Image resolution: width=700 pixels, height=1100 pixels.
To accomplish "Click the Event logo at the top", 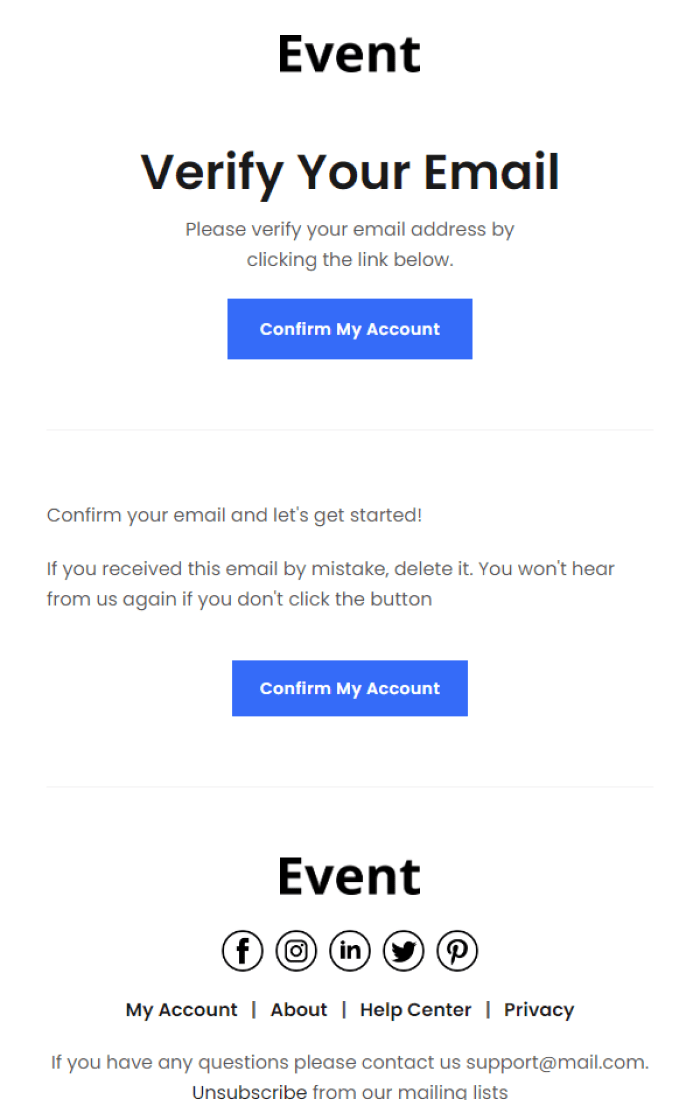I will pyautogui.click(x=349, y=54).
